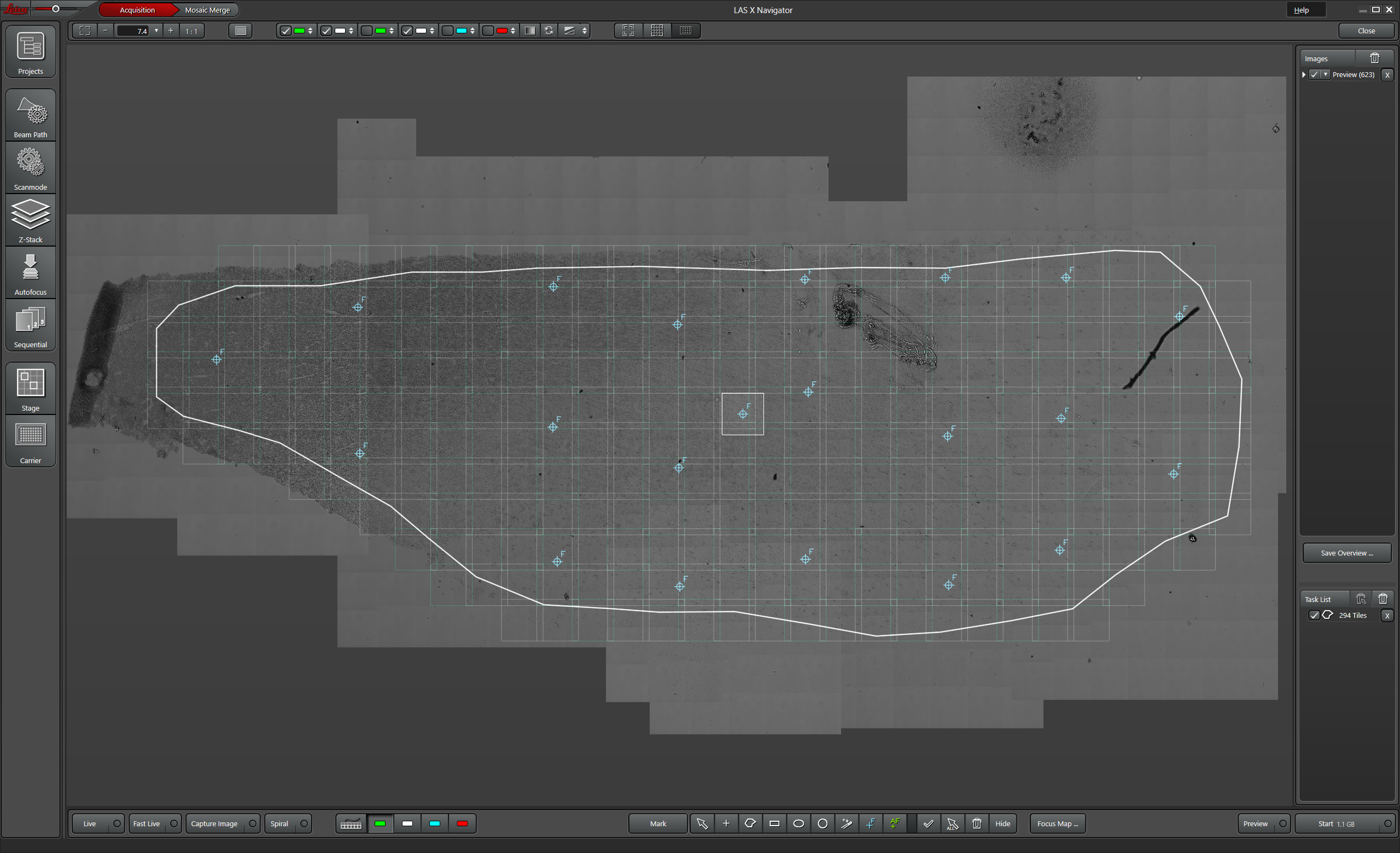Open the Carrier panel

coord(30,442)
